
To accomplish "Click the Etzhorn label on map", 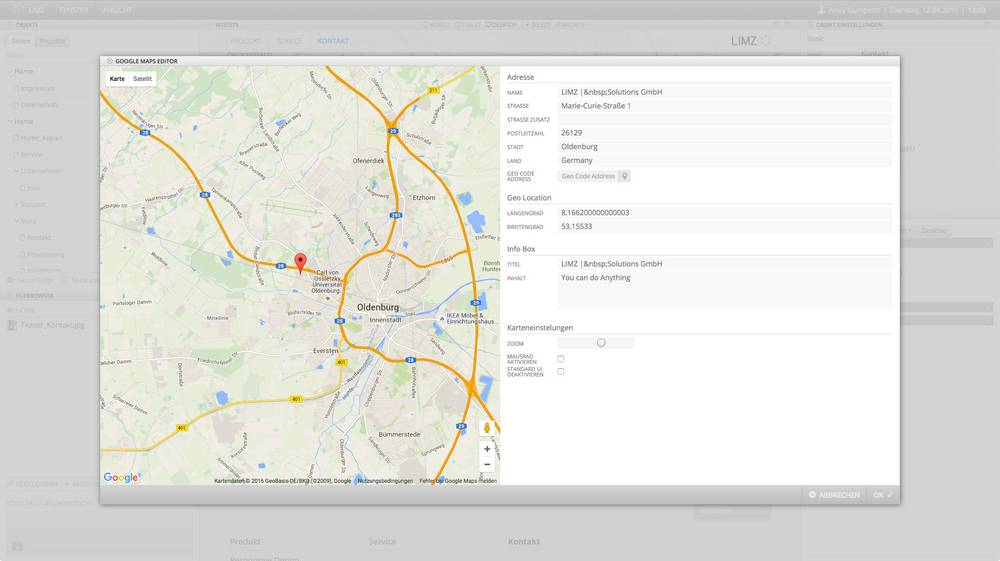I will point(423,198).
